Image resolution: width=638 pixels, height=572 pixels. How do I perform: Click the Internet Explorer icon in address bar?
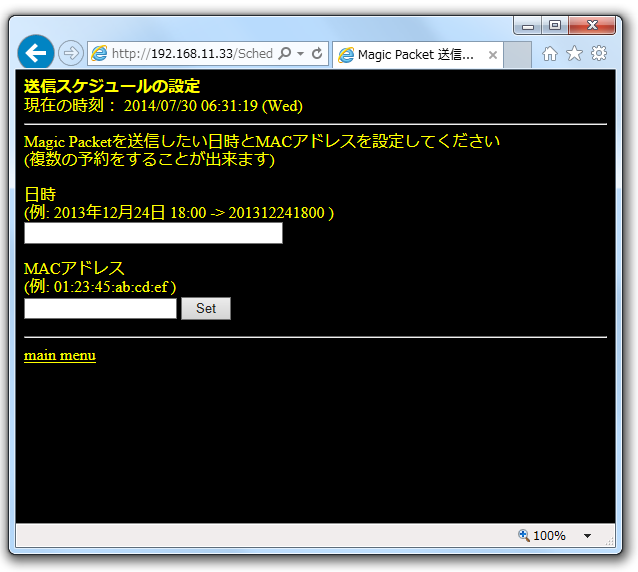tap(99, 53)
